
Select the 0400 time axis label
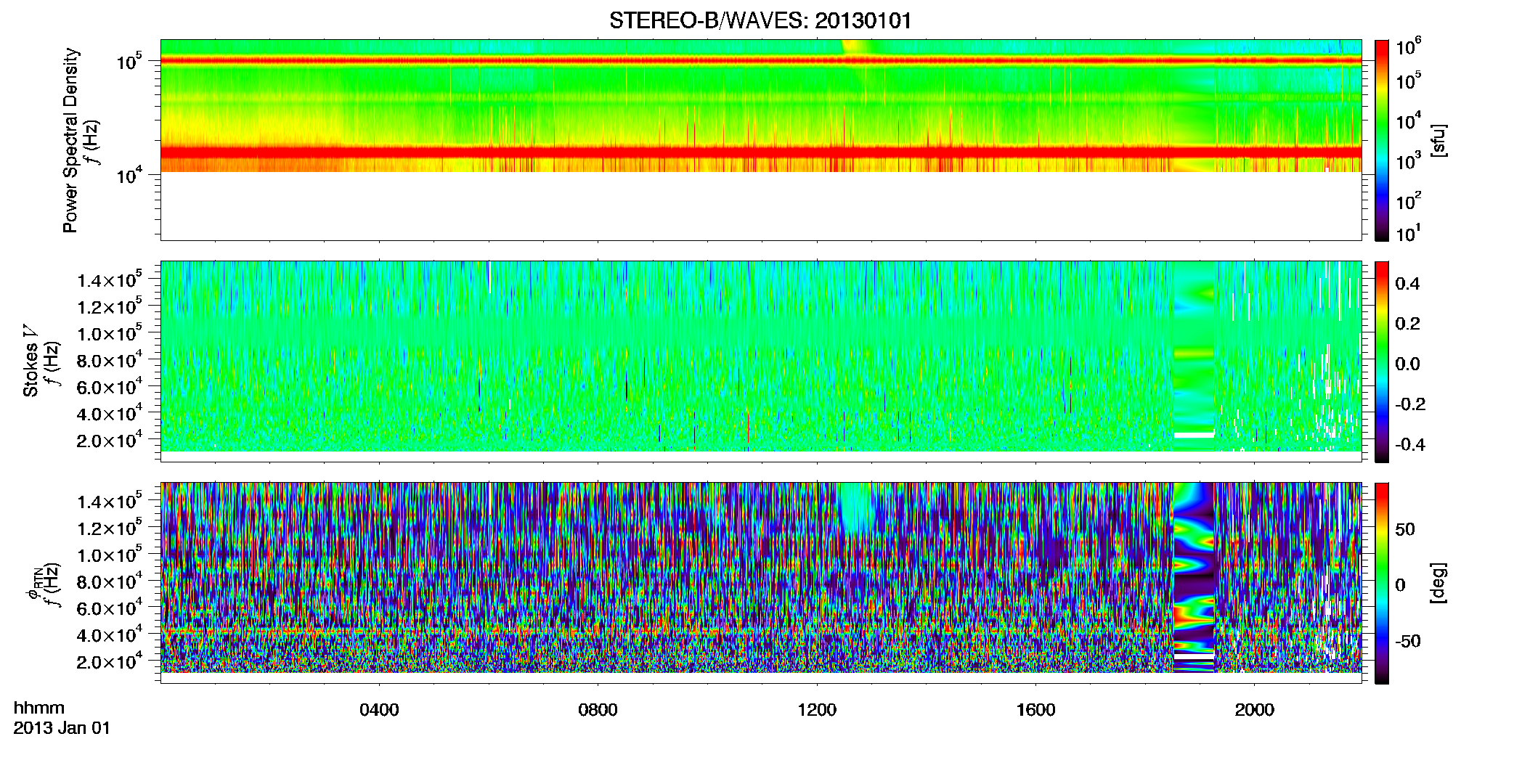[x=379, y=710]
